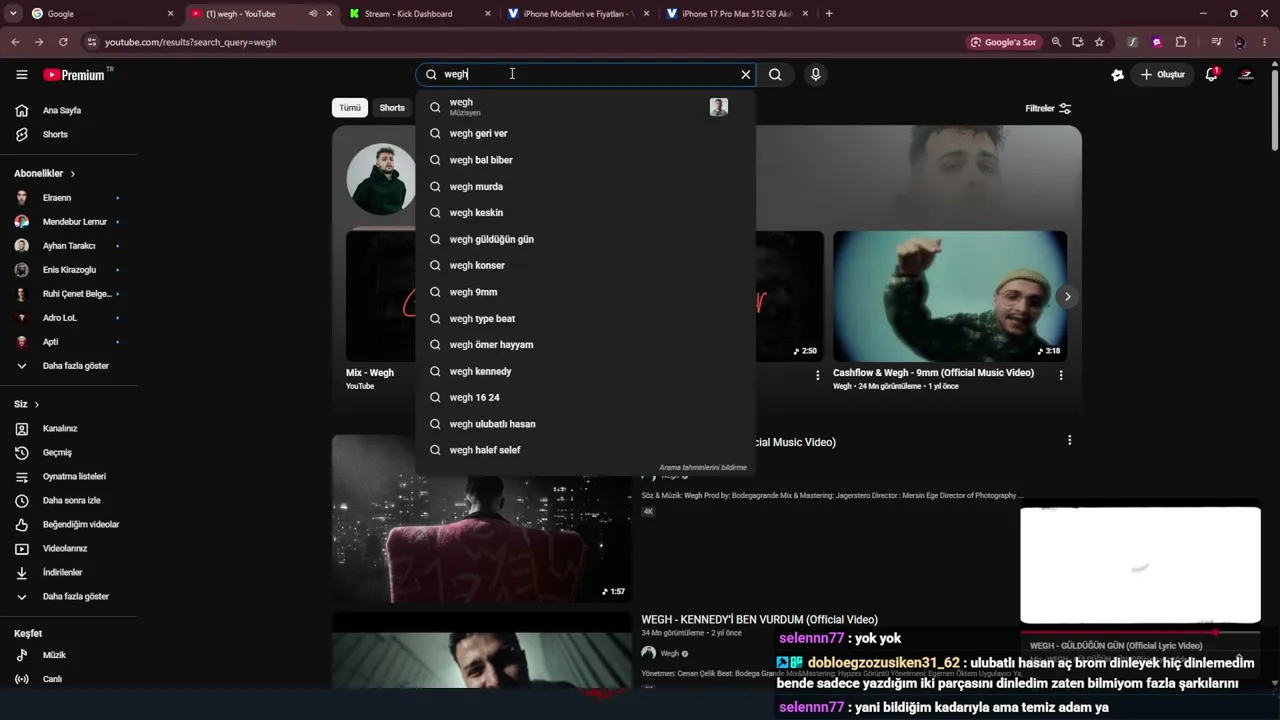Bookmark this page with the star

(x=1099, y=42)
